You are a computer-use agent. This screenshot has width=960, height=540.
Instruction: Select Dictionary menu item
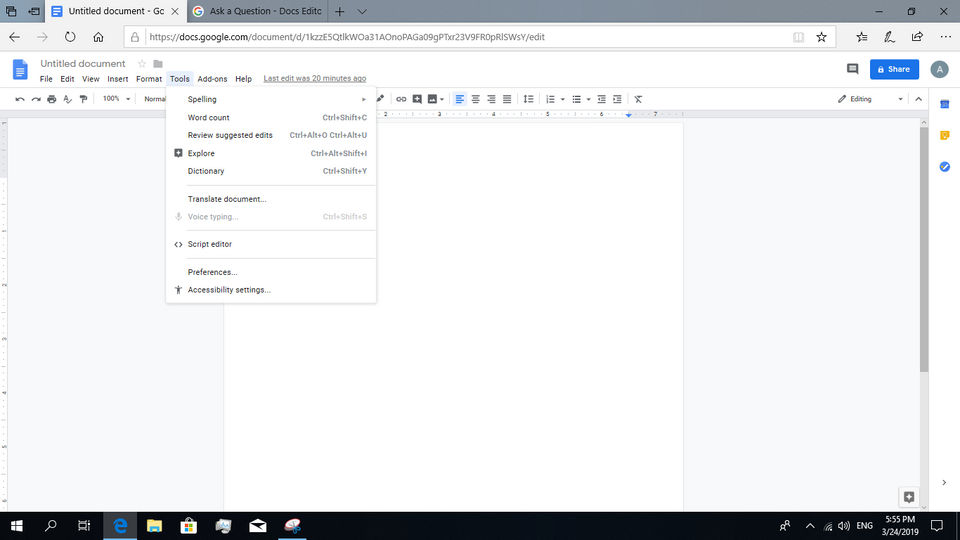click(271, 171)
